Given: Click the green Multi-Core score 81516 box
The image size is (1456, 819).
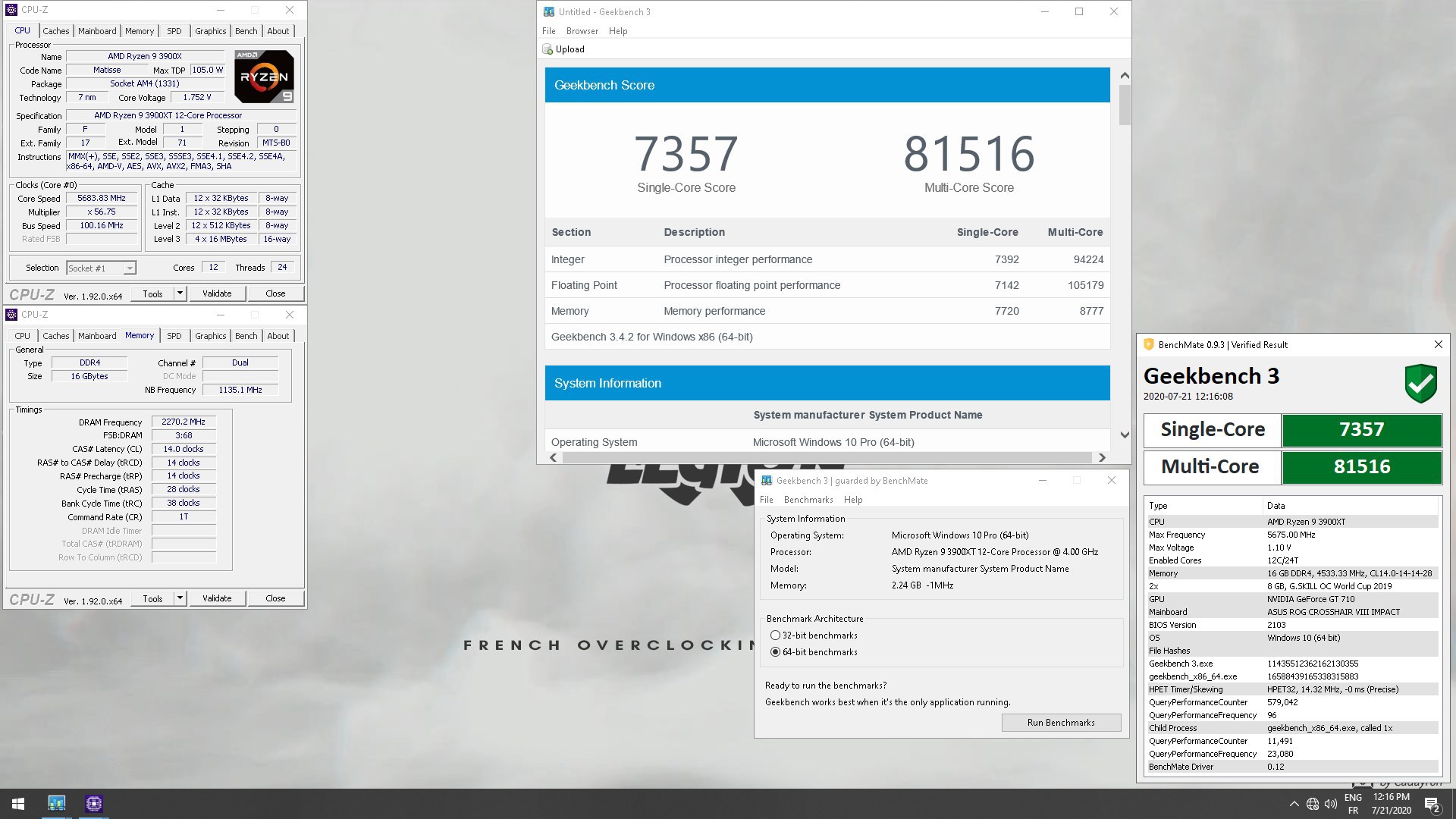Looking at the screenshot, I should pos(1361,467).
